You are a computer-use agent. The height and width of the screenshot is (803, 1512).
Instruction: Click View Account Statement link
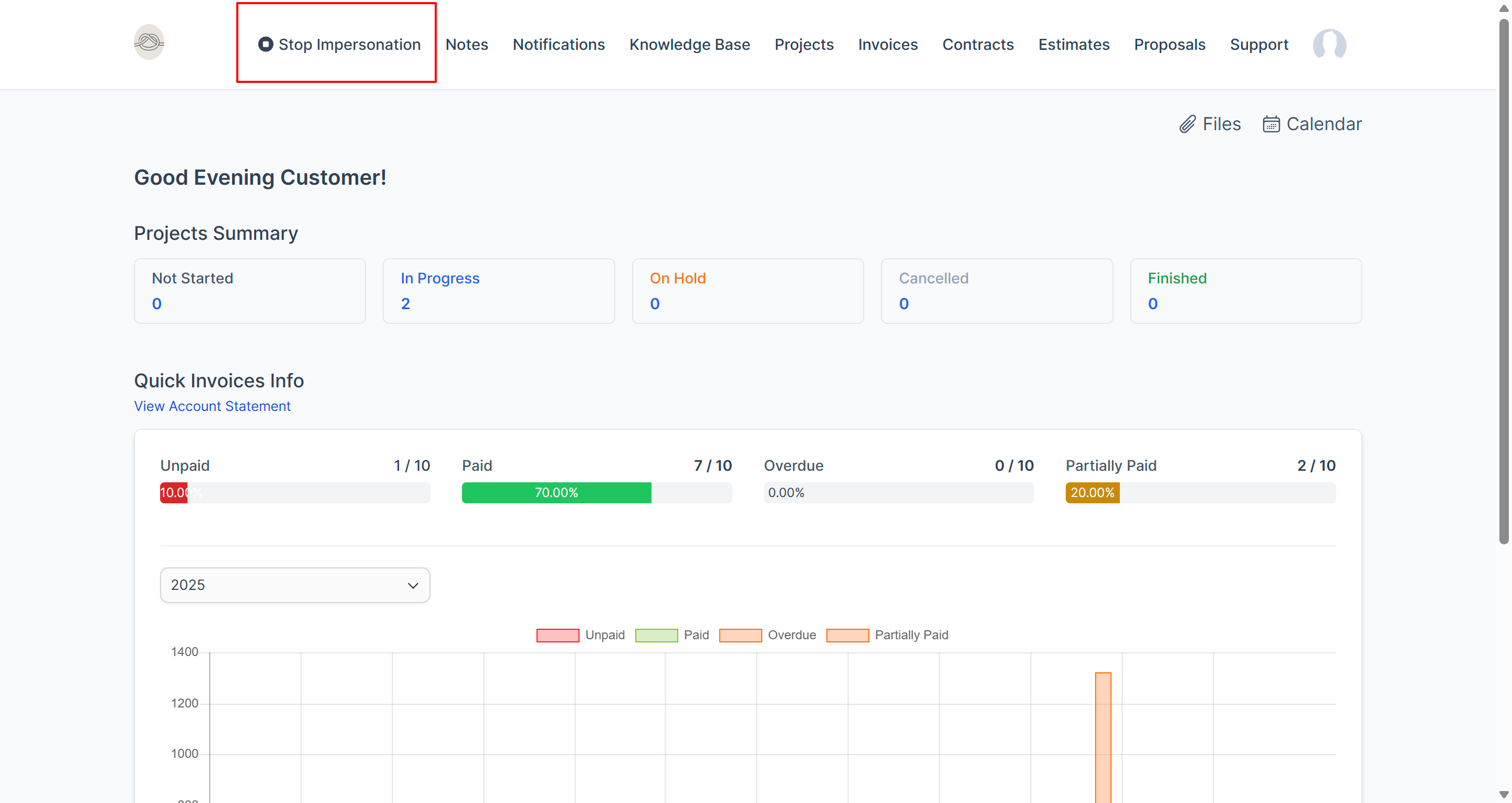[212, 406]
